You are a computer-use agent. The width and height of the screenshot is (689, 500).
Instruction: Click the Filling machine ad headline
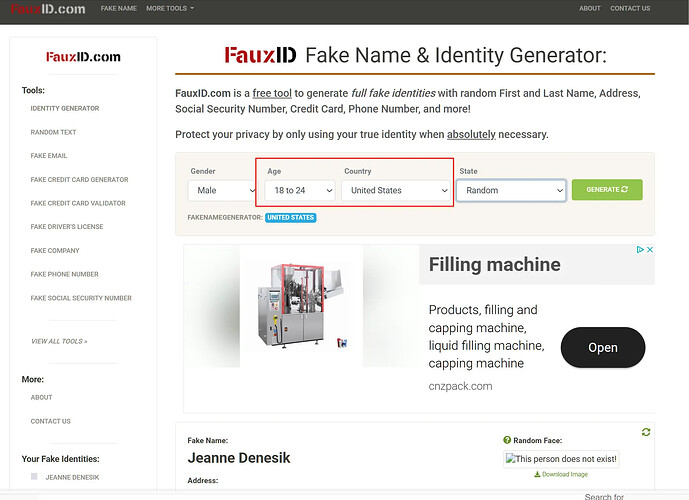pos(494,264)
